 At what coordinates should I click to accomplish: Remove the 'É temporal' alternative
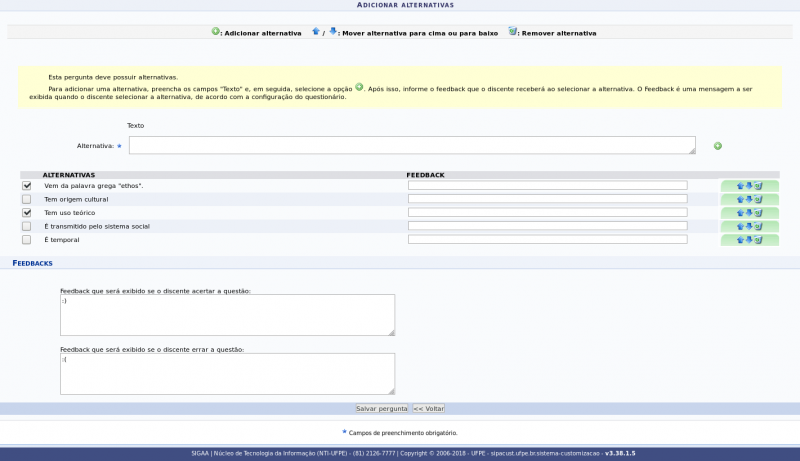758,240
